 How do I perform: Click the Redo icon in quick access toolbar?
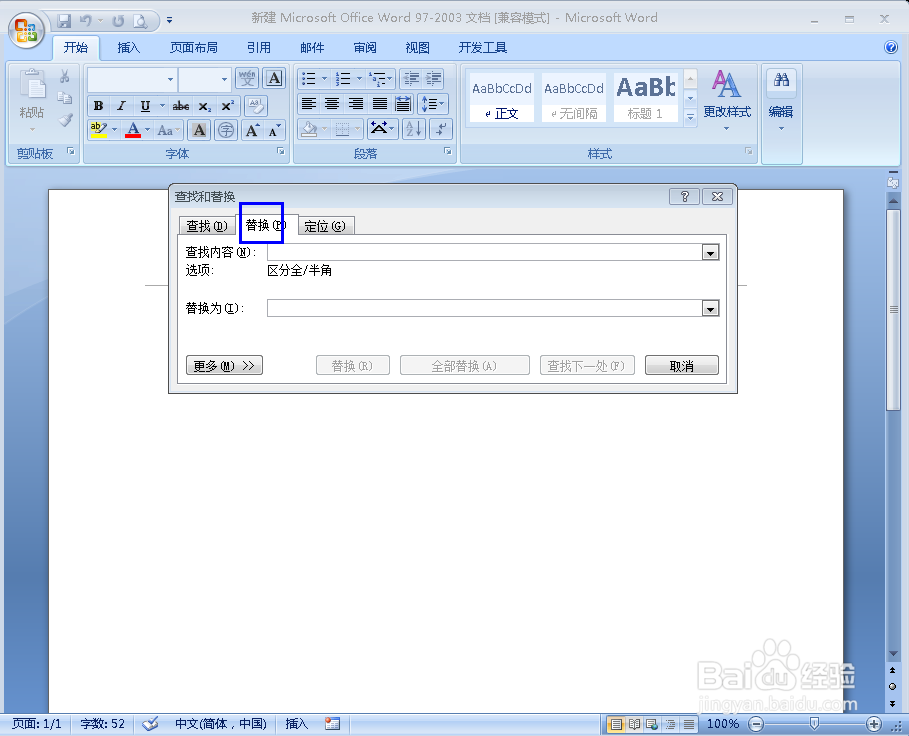pyautogui.click(x=118, y=21)
